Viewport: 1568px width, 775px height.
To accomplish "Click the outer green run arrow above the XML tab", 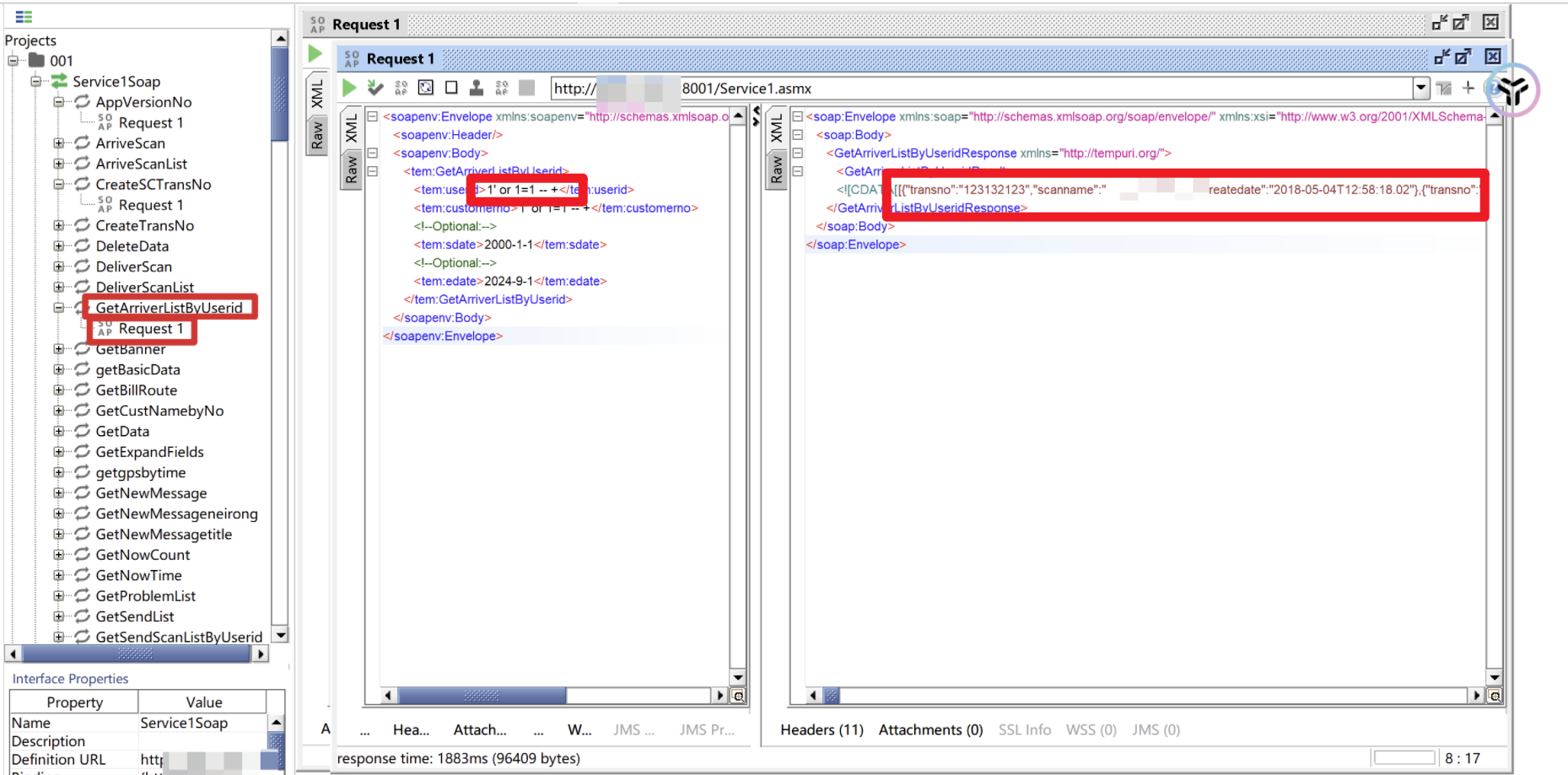I will [x=315, y=54].
